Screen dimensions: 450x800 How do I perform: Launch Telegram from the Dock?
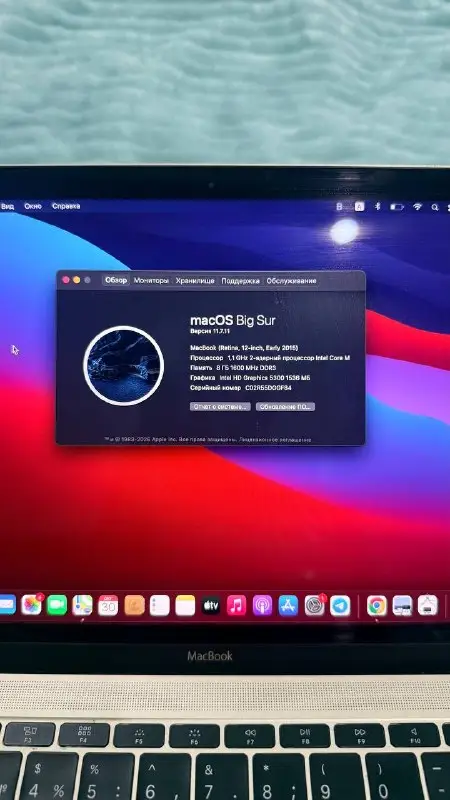(x=340, y=605)
